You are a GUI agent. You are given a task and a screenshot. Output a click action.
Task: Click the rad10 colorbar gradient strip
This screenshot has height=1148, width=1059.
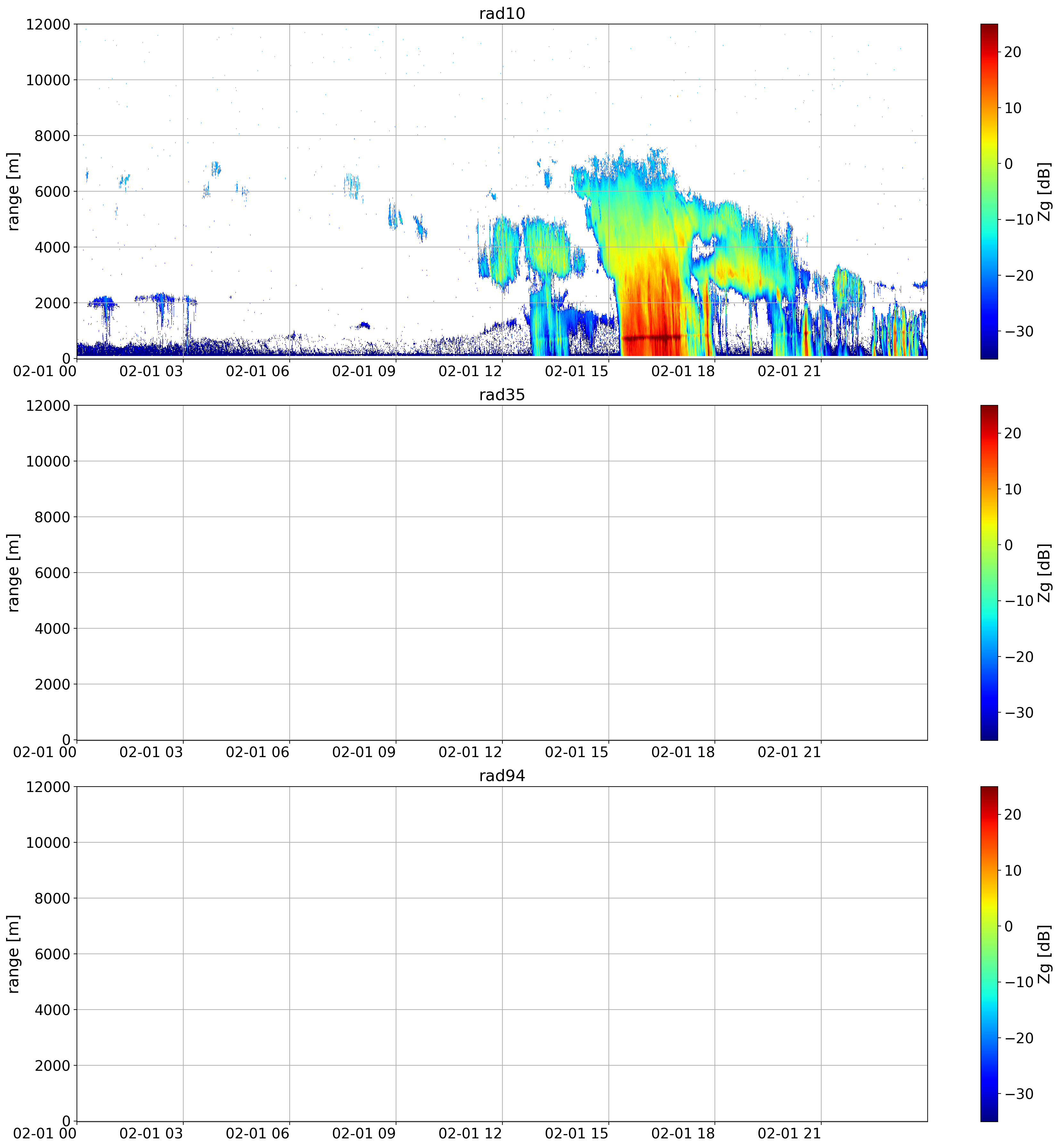(989, 191)
